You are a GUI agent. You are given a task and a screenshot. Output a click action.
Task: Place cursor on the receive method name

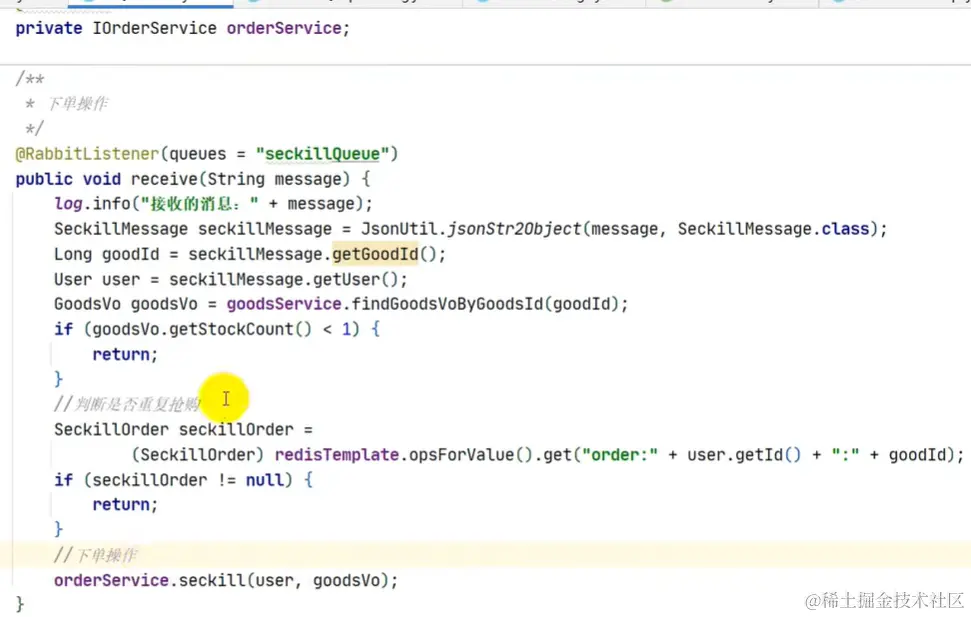pos(164,179)
